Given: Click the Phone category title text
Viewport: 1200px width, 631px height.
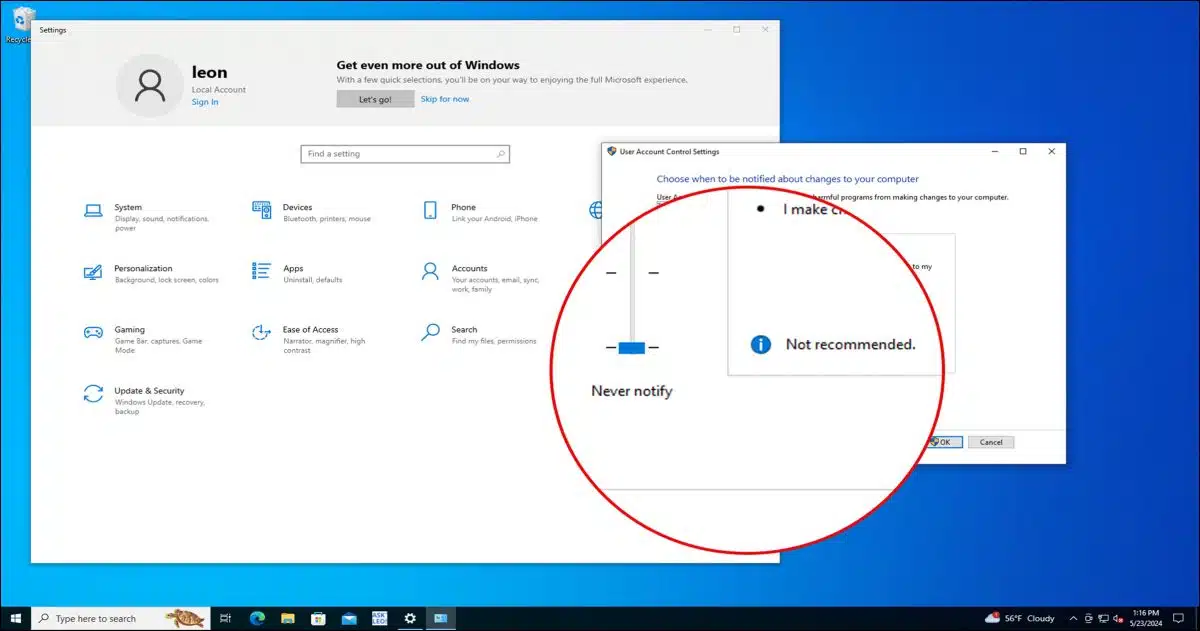Looking at the screenshot, I should point(463,208).
